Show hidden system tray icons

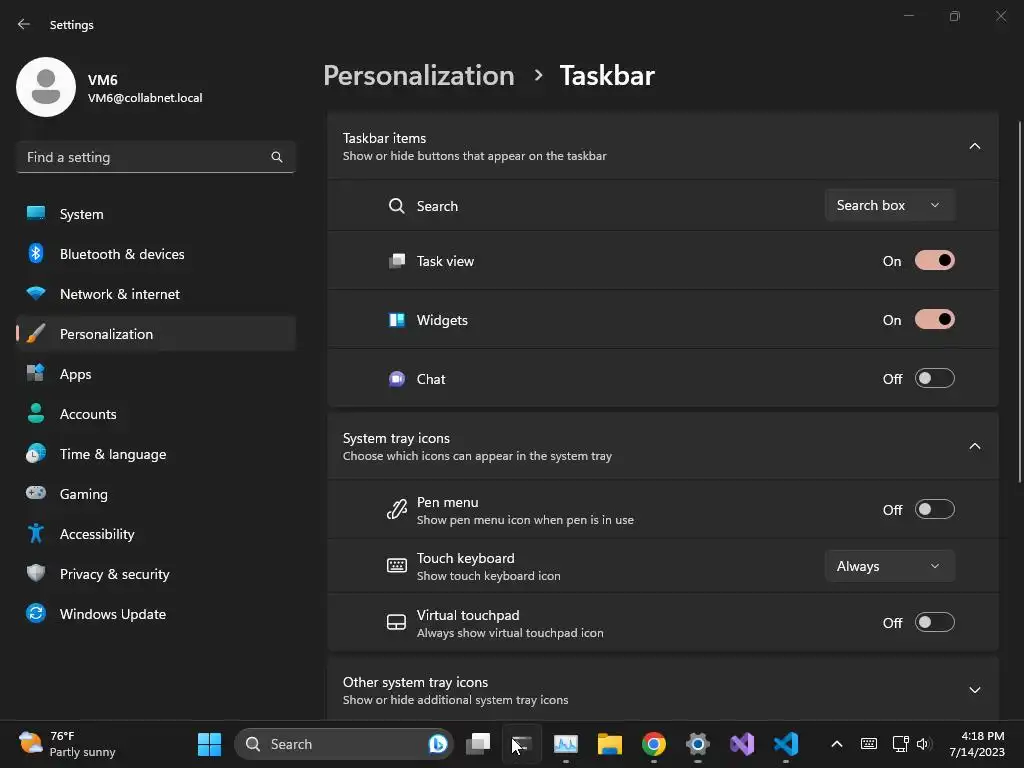tap(837, 744)
